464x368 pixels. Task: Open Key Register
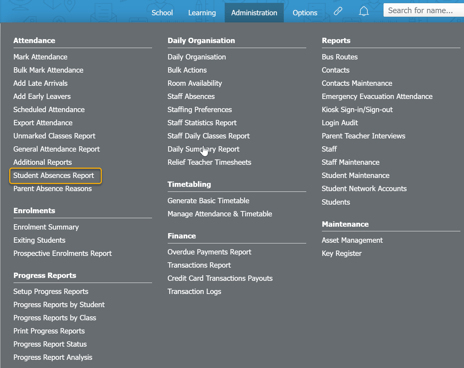(342, 254)
